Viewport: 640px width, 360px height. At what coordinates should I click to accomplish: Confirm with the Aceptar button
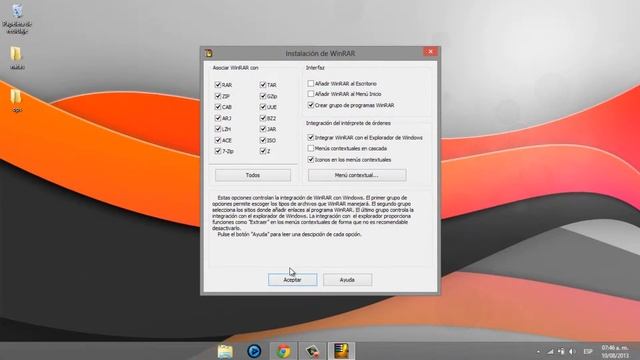tap(293, 280)
